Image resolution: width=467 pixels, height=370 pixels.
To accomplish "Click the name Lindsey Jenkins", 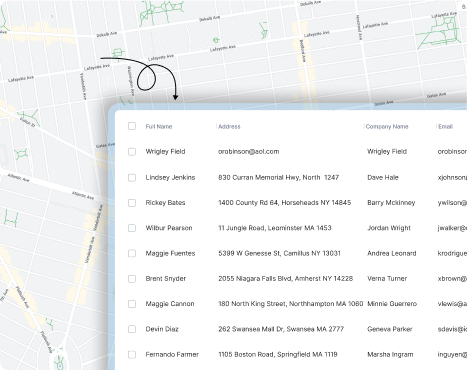I will [170, 177].
